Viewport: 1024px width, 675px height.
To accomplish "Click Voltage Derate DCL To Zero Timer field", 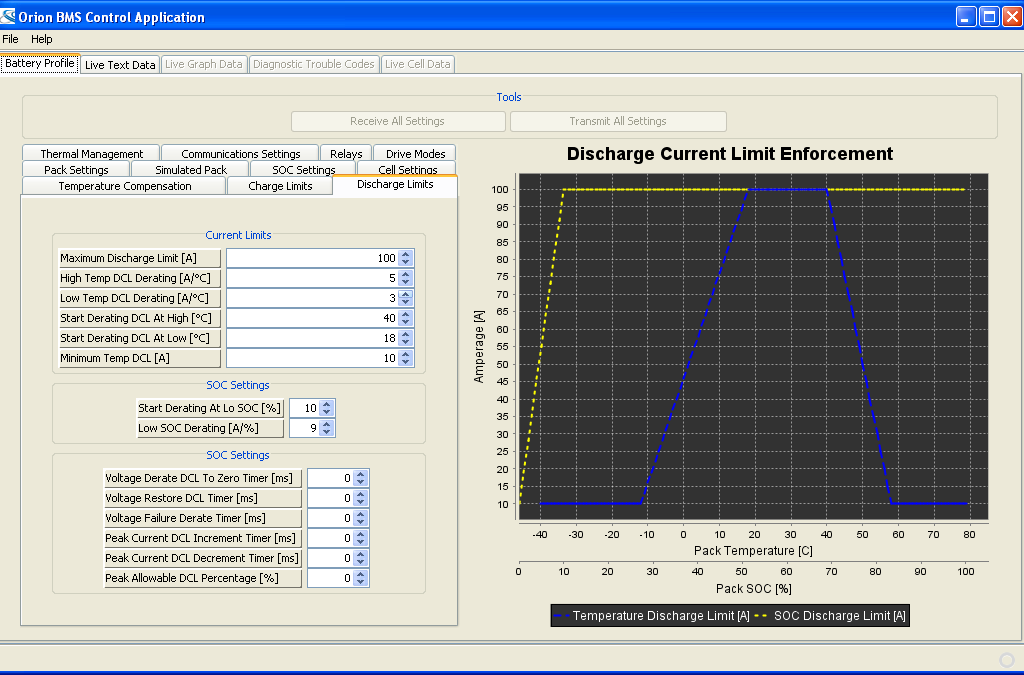I will (330, 479).
